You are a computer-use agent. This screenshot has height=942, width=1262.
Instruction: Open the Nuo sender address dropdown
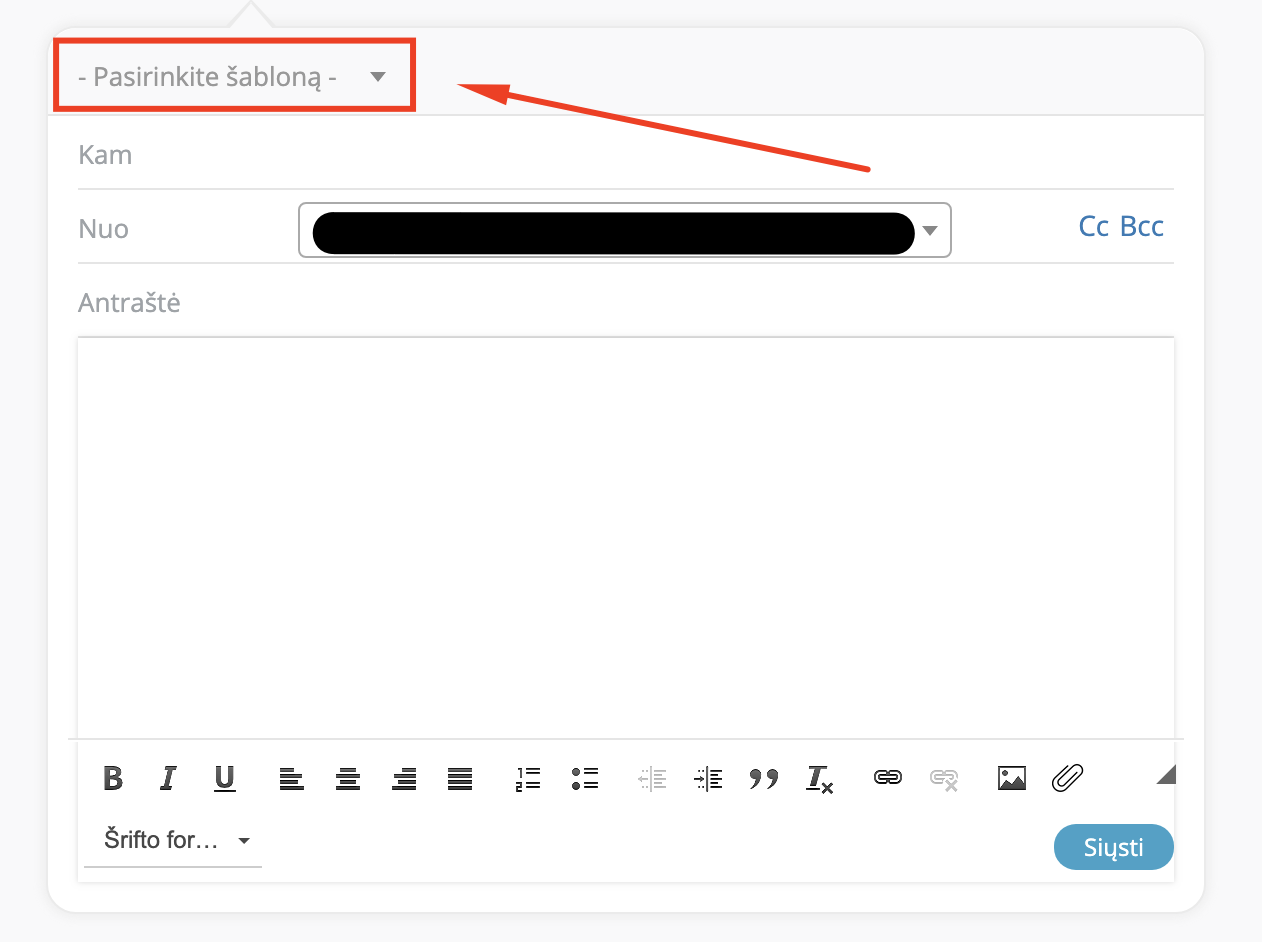pos(625,230)
